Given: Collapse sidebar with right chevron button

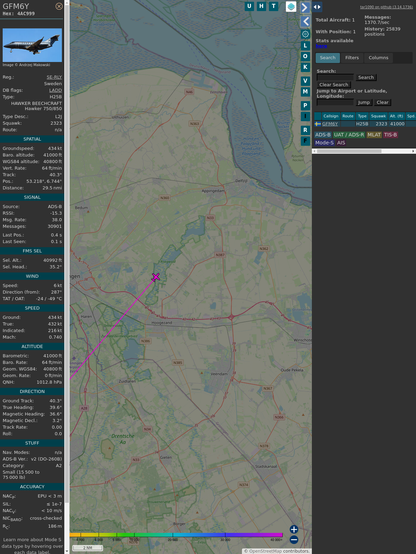Looking at the screenshot, I should click(x=305, y=7).
